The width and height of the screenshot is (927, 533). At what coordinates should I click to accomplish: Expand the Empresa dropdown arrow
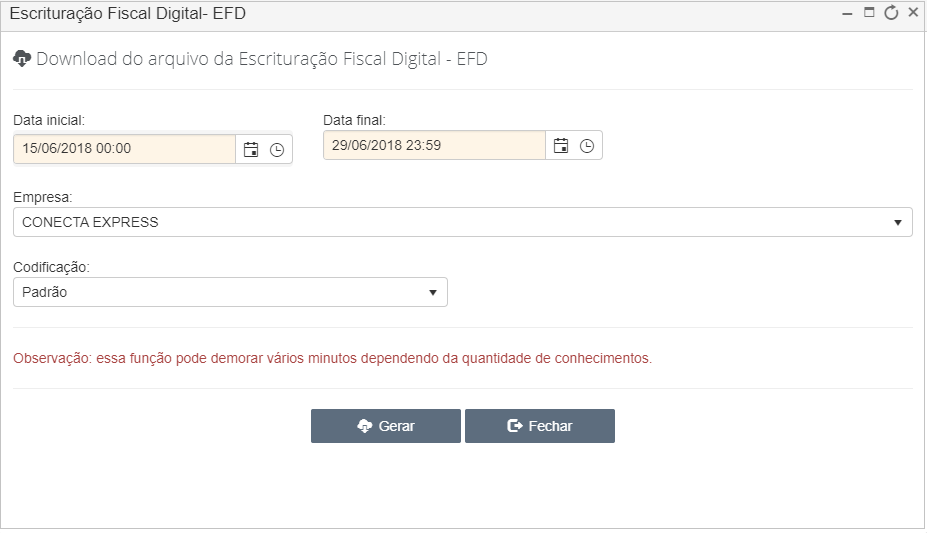click(x=897, y=223)
